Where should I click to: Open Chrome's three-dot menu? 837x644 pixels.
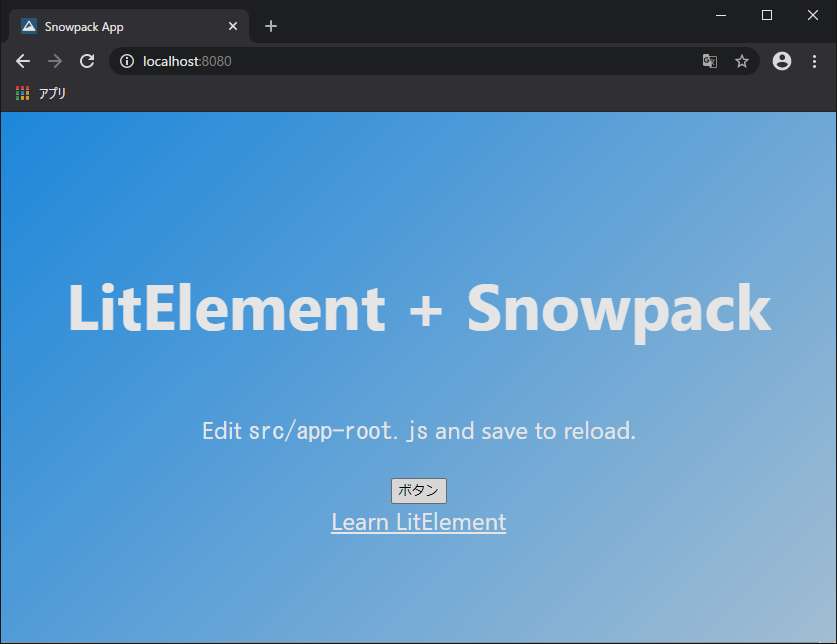point(814,61)
